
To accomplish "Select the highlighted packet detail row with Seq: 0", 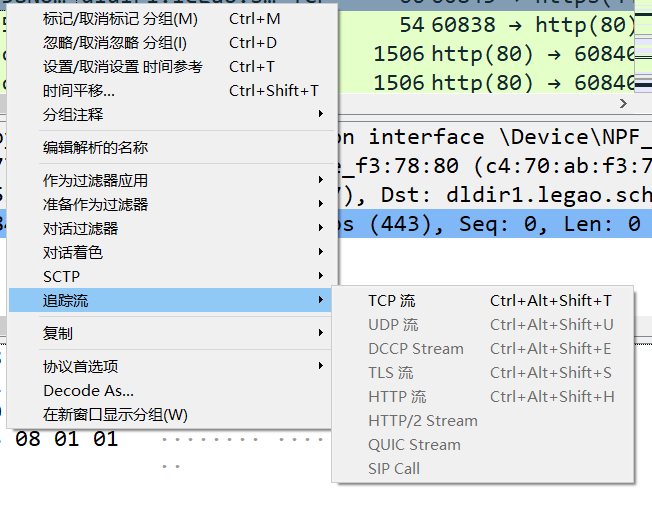I will tap(500, 224).
